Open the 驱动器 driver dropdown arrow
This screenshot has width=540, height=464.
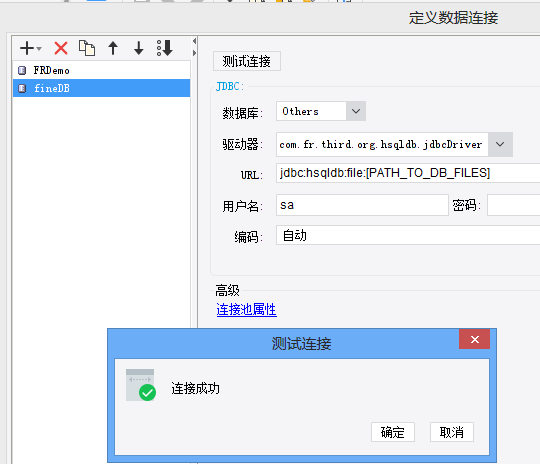coord(500,144)
